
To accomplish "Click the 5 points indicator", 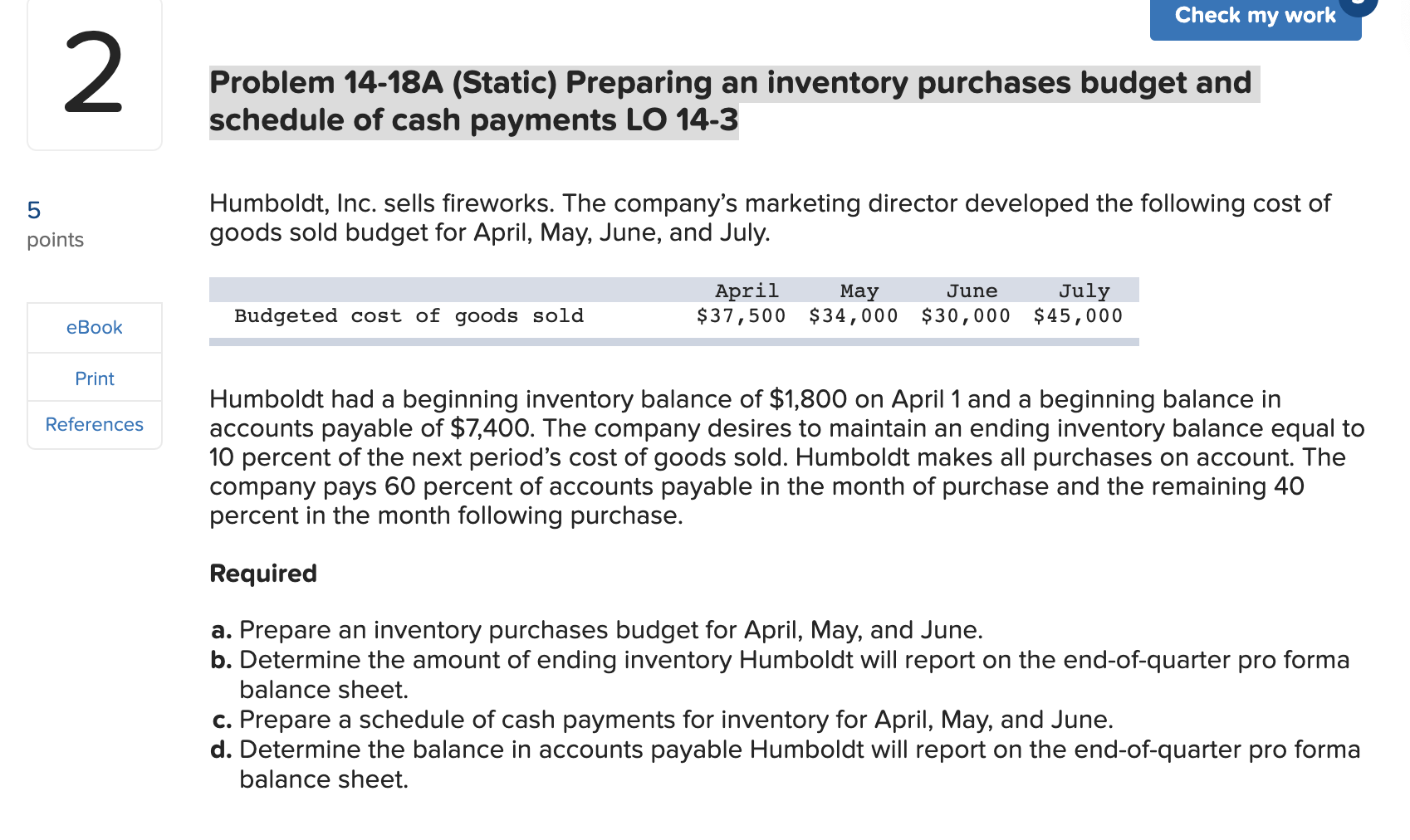I will 33,211.
